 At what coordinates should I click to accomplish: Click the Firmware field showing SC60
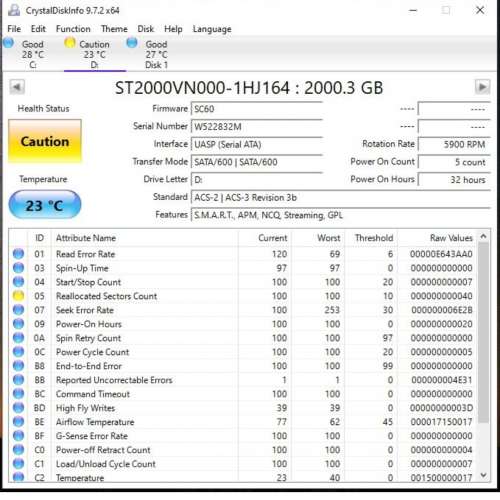pyautogui.click(x=257, y=109)
